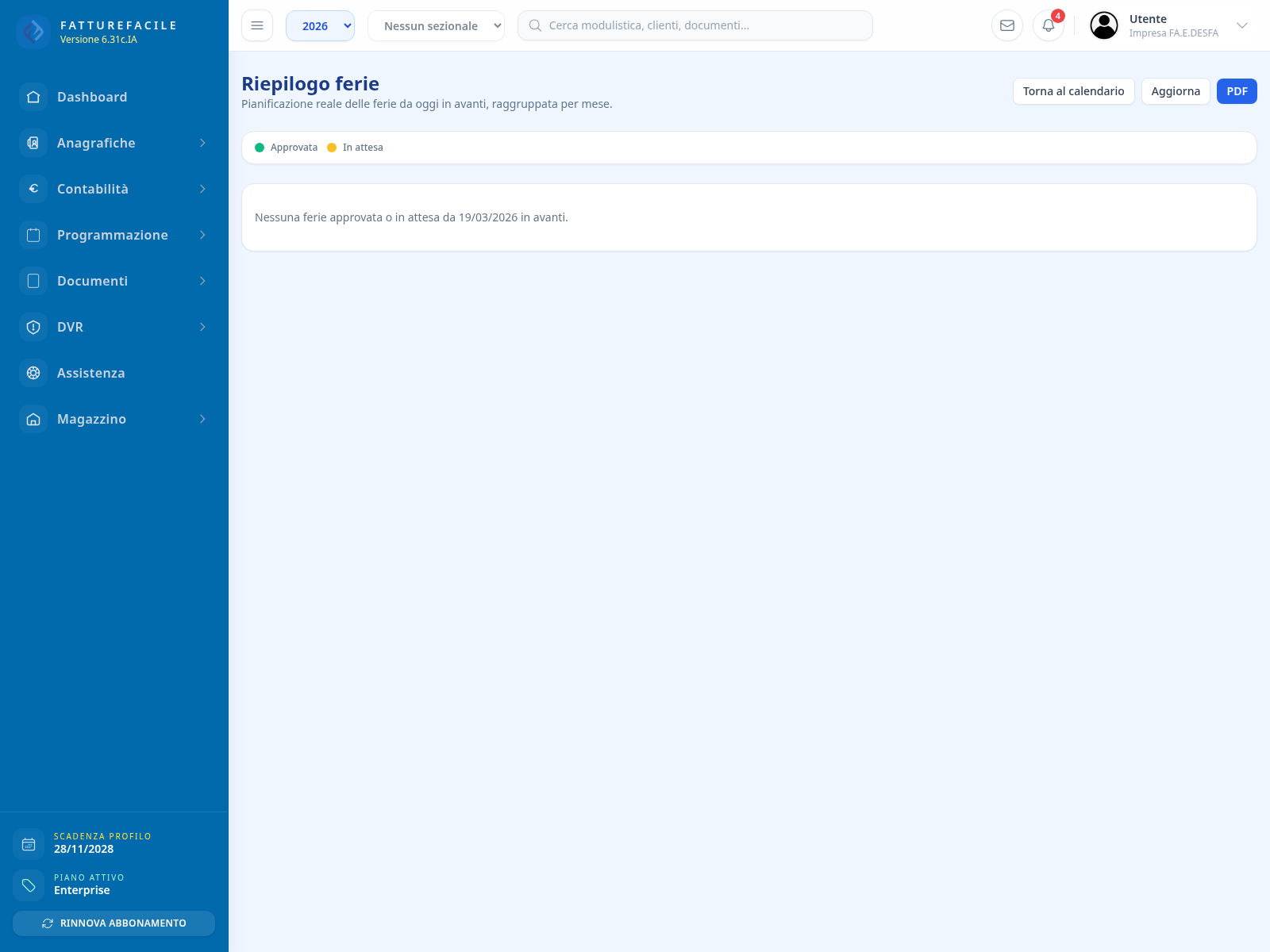Click the Anagrafiche contacts icon
The width and height of the screenshot is (1270, 952).
33,143
